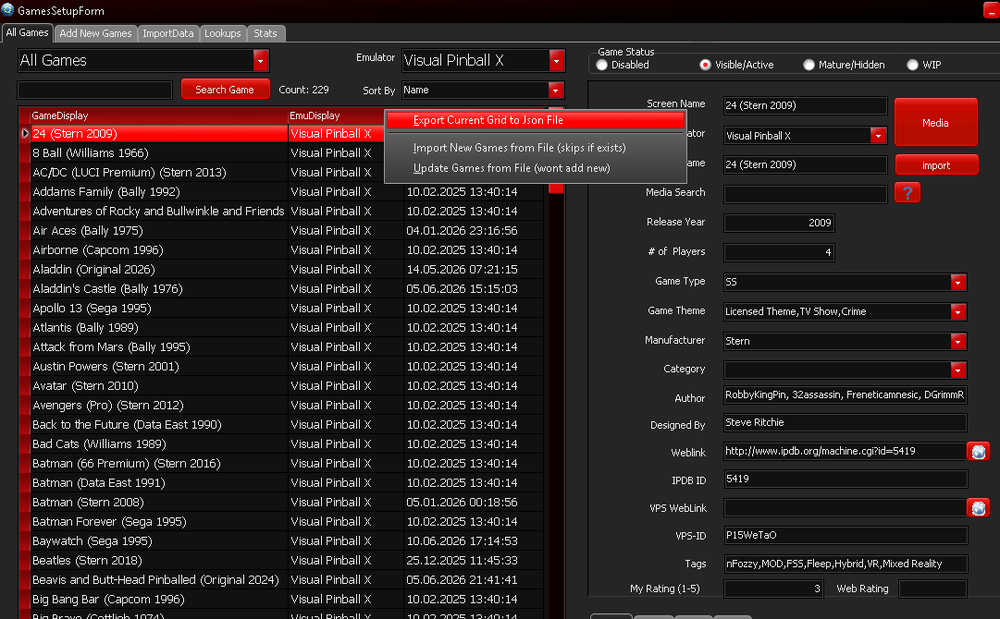Image resolution: width=1000 pixels, height=619 pixels.
Task: Expand the Game Theme dropdown
Action: tap(958, 312)
